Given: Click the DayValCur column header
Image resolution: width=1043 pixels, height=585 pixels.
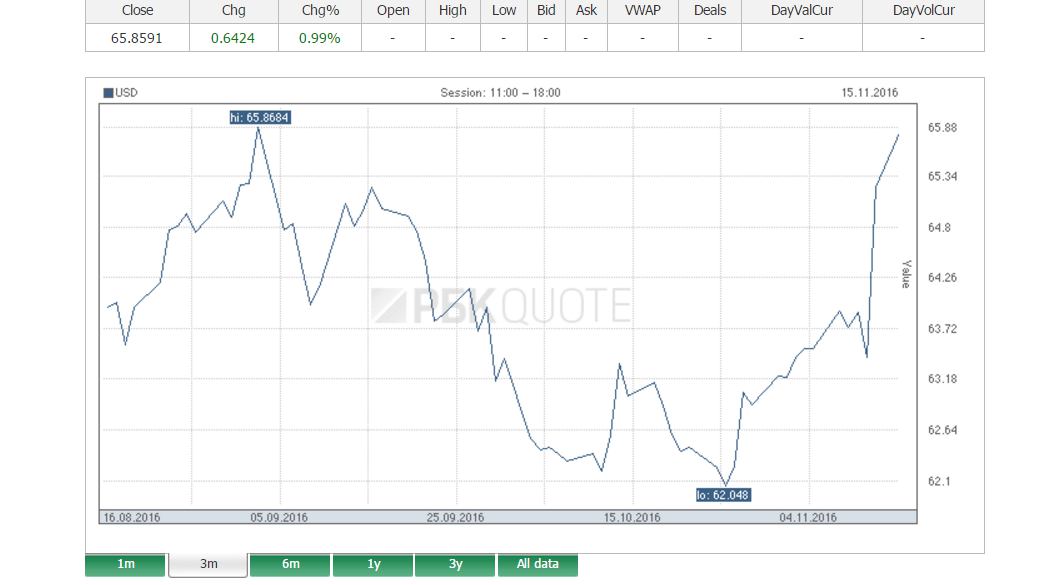Looking at the screenshot, I should pyautogui.click(x=802, y=11).
